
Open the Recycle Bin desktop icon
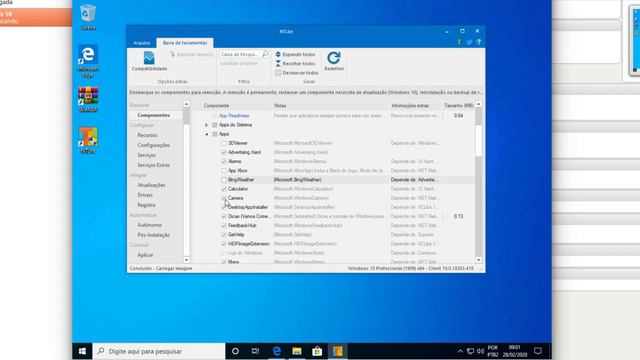88,17
